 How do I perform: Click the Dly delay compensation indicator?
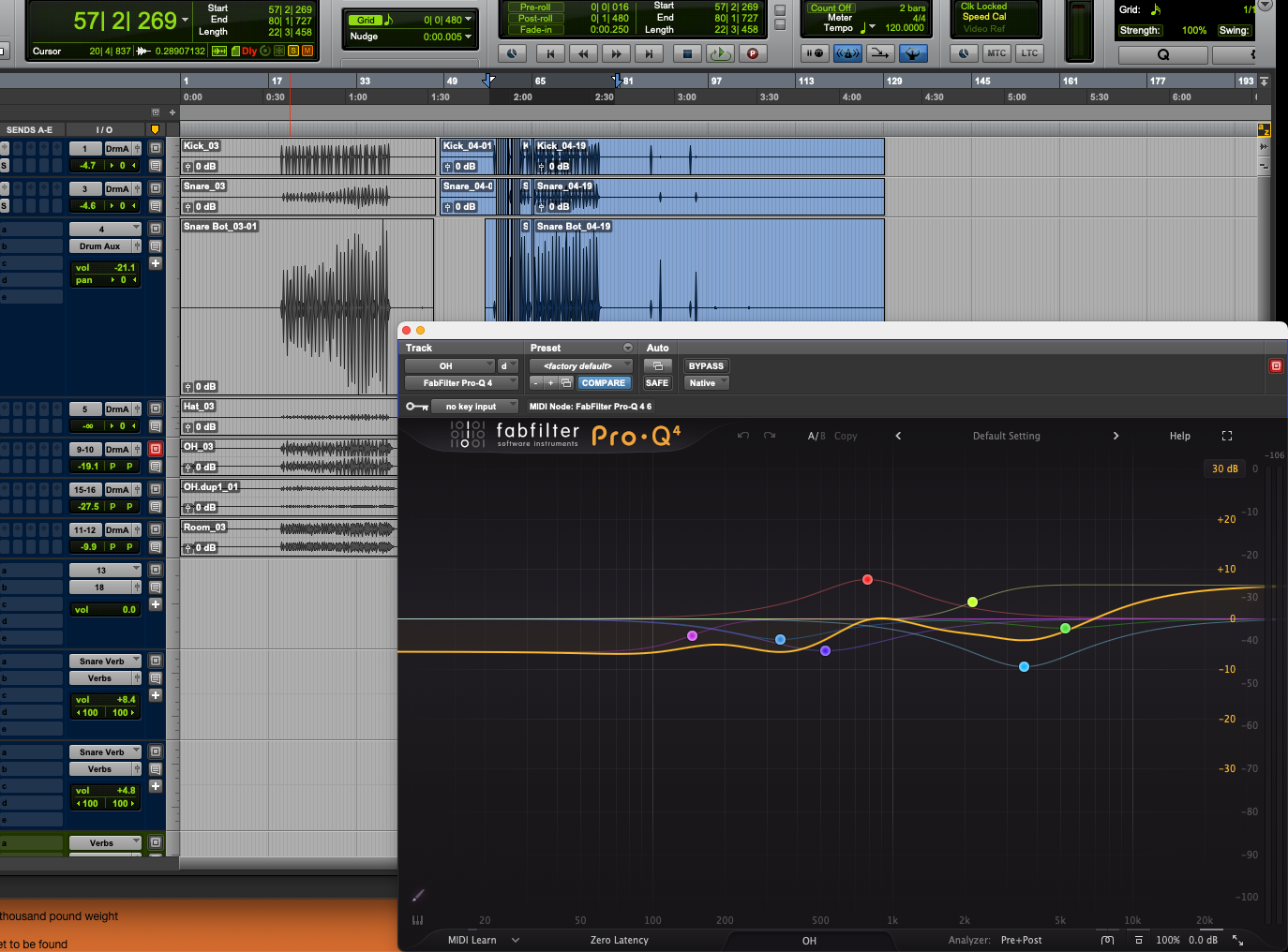click(x=249, y=51)
